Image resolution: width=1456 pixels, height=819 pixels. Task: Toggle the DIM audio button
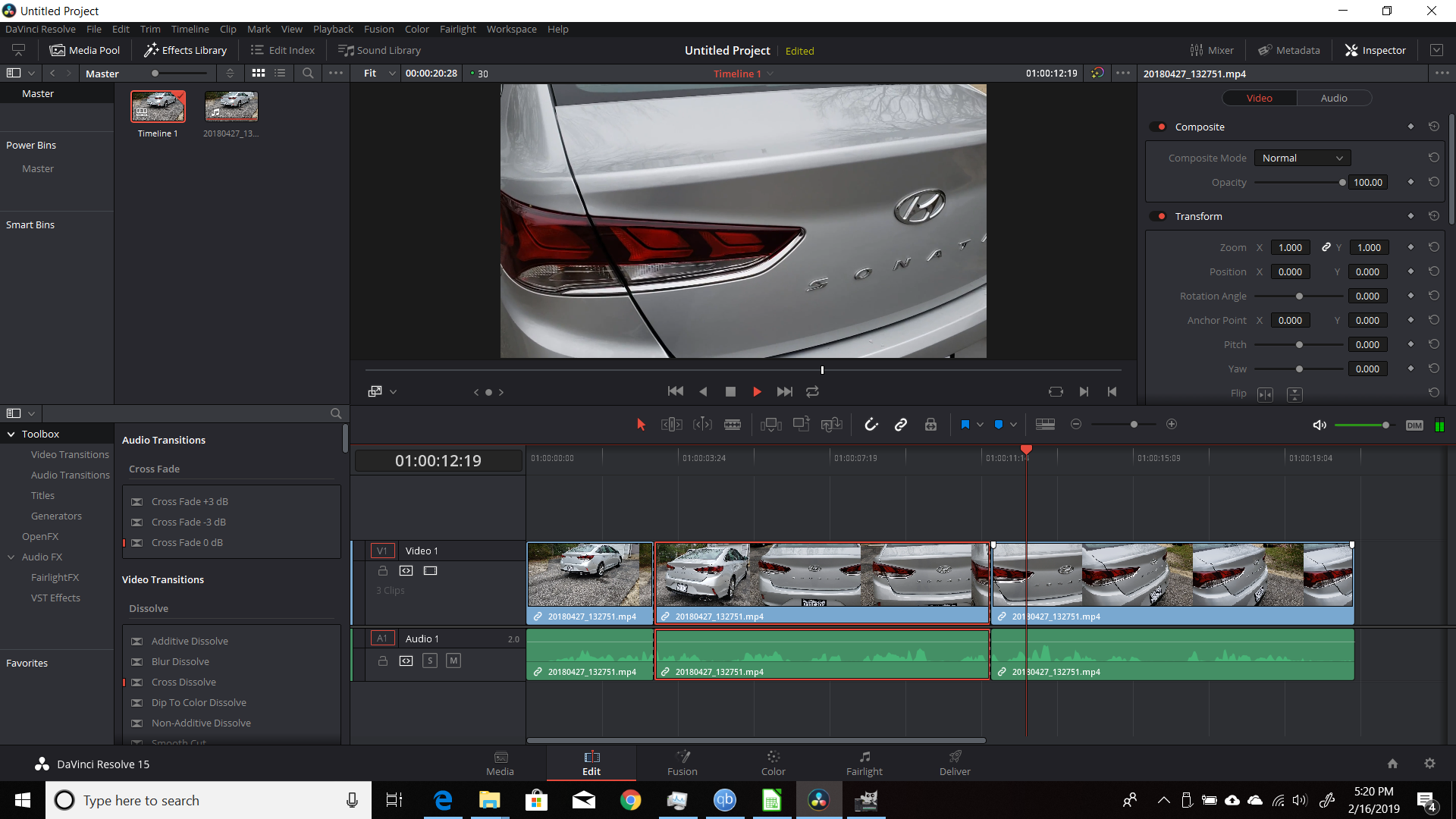click(x=1414, y=425)
